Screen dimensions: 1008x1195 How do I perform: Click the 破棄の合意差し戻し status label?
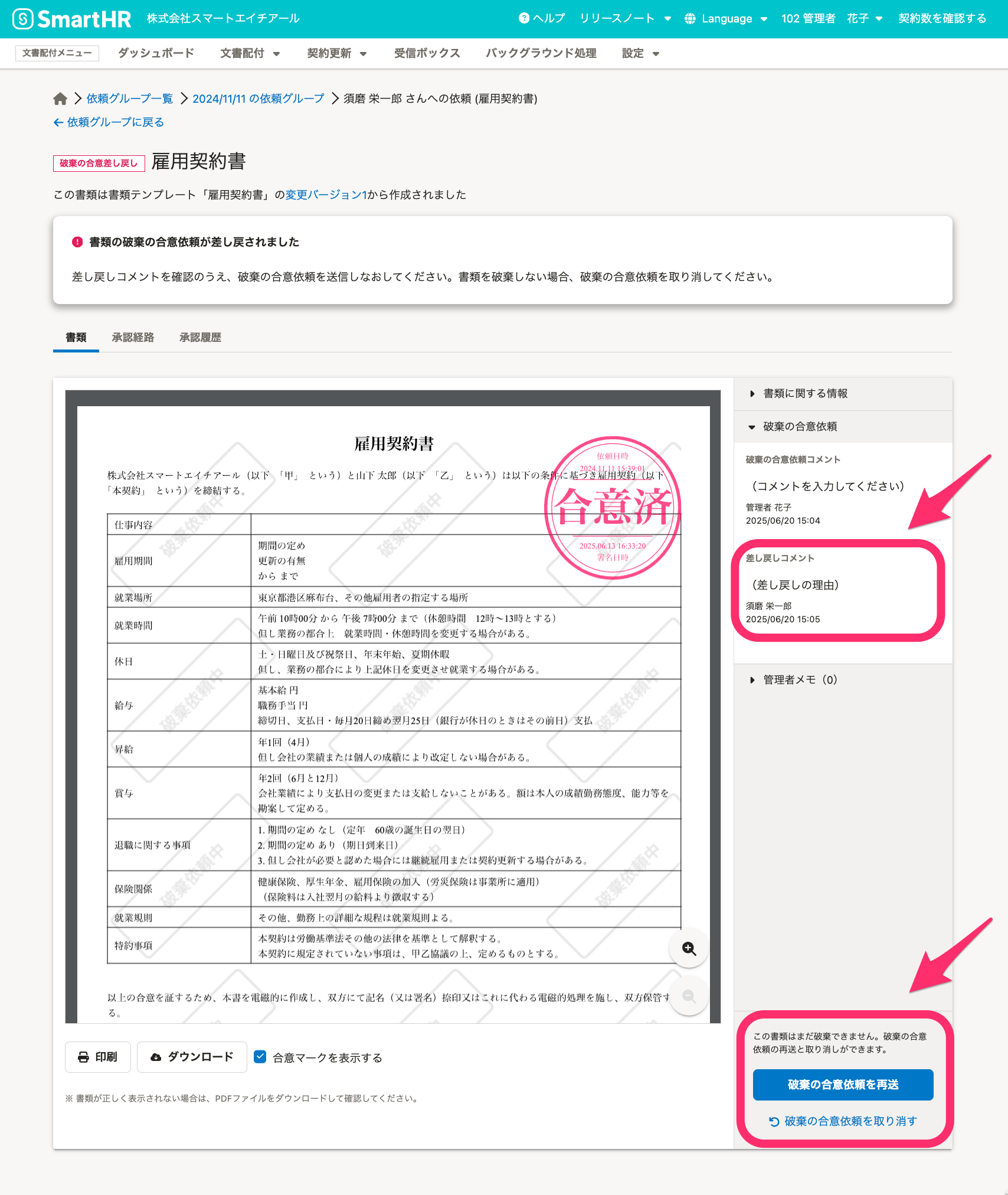coord(99,163)
